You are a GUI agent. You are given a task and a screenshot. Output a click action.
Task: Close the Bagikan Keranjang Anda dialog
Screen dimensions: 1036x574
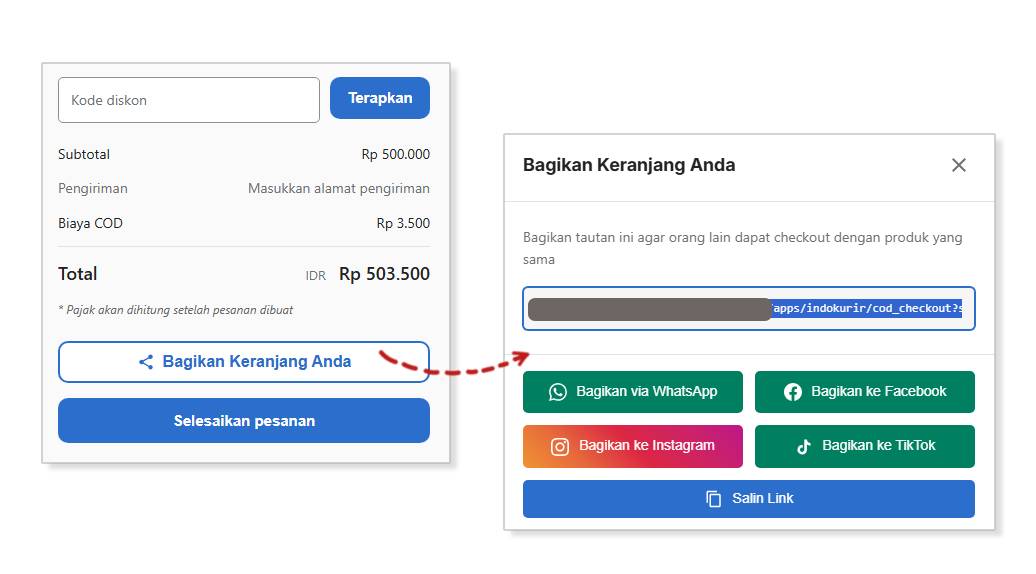pos(959,165)
